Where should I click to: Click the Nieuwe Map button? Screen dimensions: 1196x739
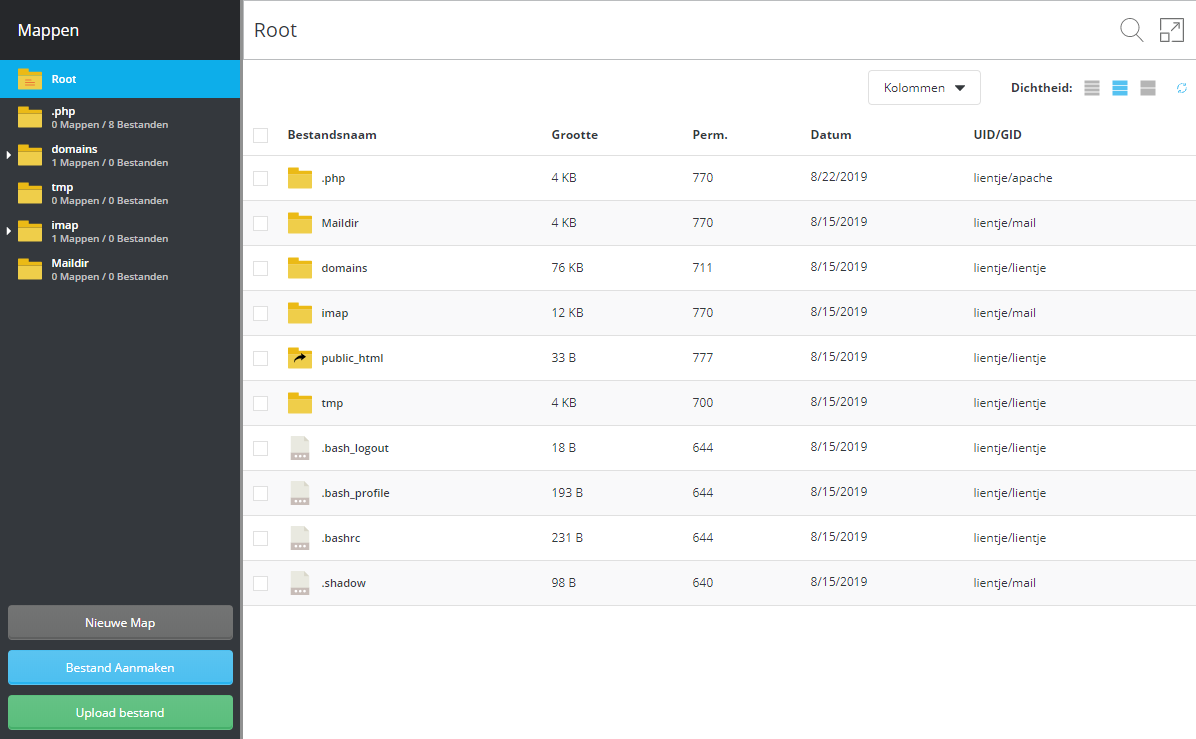(x=120, y=622)
